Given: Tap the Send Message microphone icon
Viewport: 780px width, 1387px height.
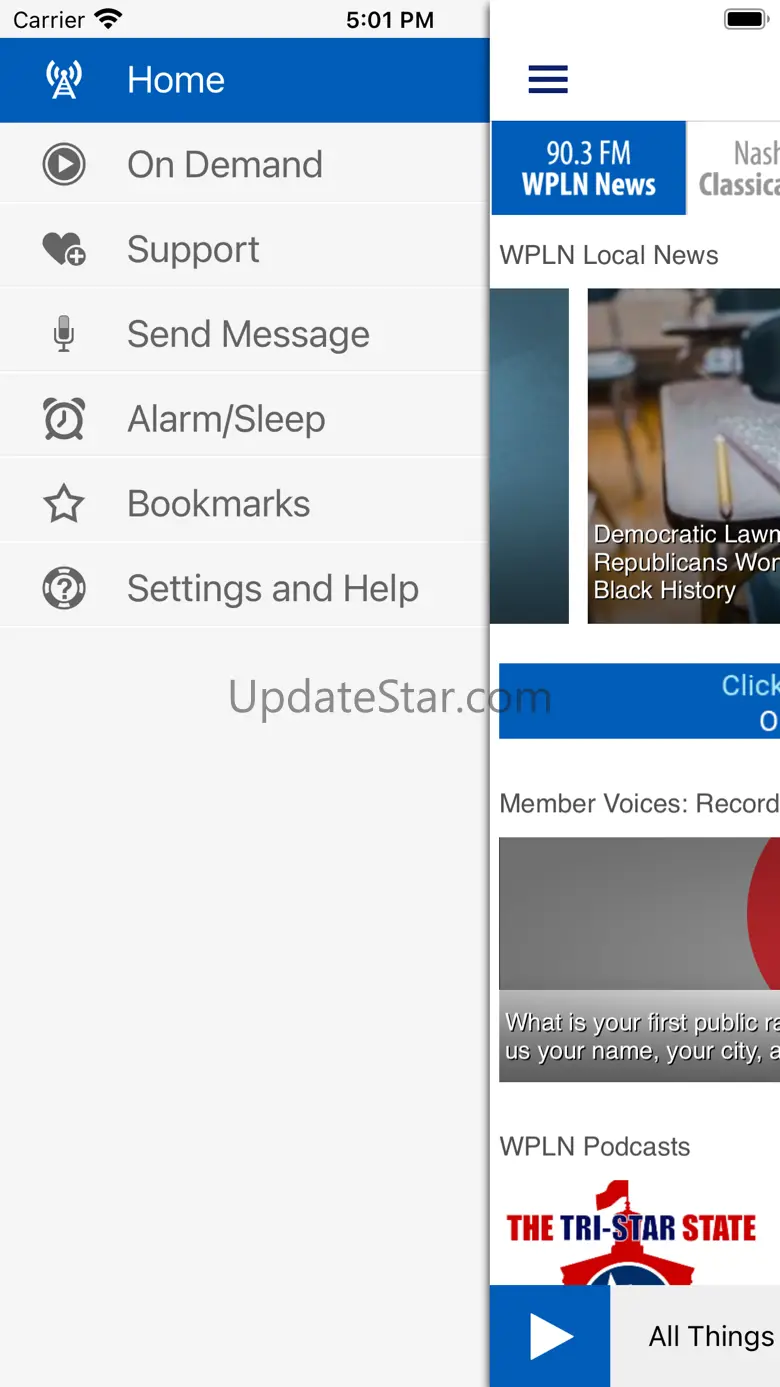Looking at the screenshot, I should point(64,334).
